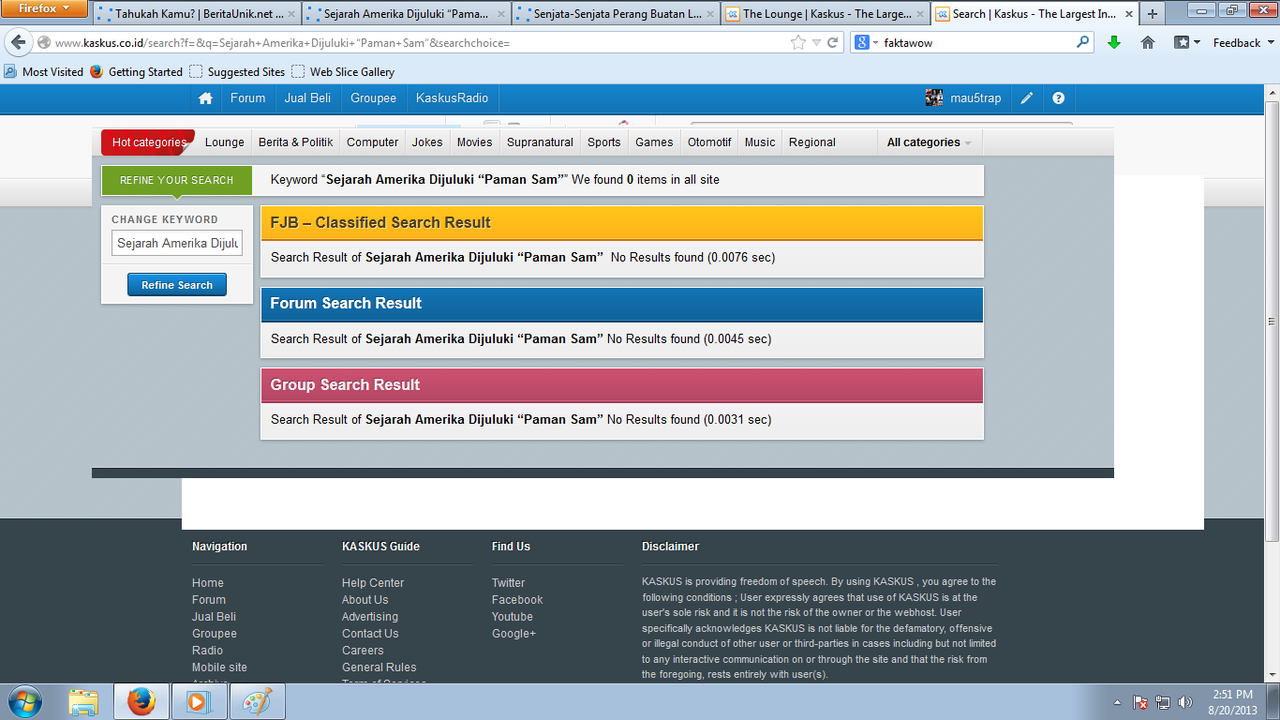The height and width of the screenshot is (720, 1280).
Task: Open media player taskbar icon
Action: (198, 702)
